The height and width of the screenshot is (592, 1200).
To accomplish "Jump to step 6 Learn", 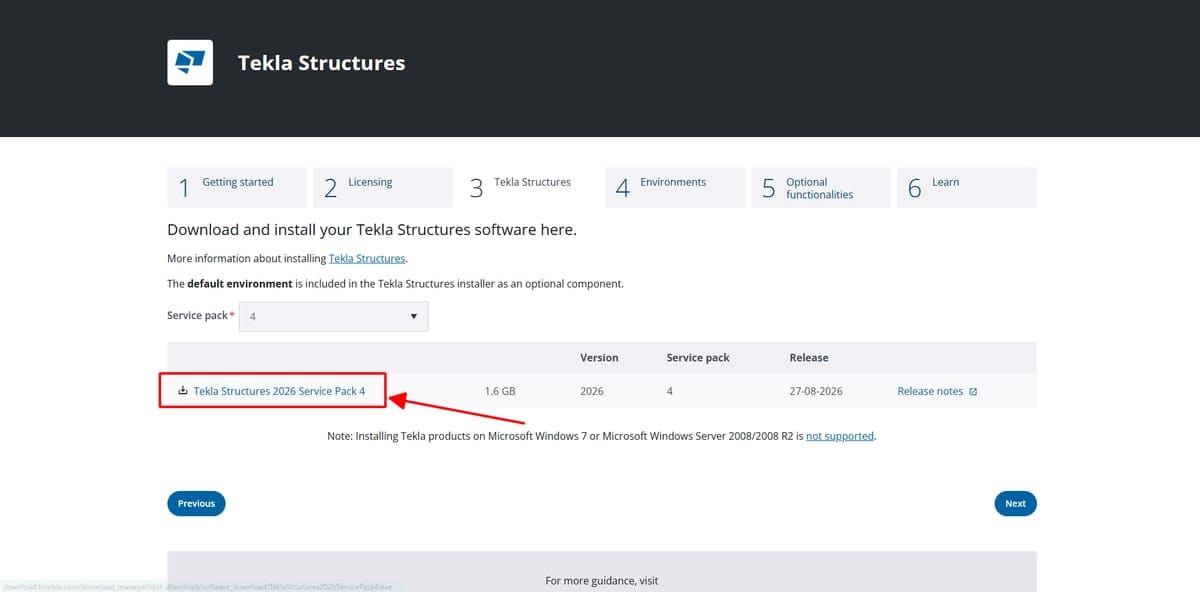I will coord(967,187).
